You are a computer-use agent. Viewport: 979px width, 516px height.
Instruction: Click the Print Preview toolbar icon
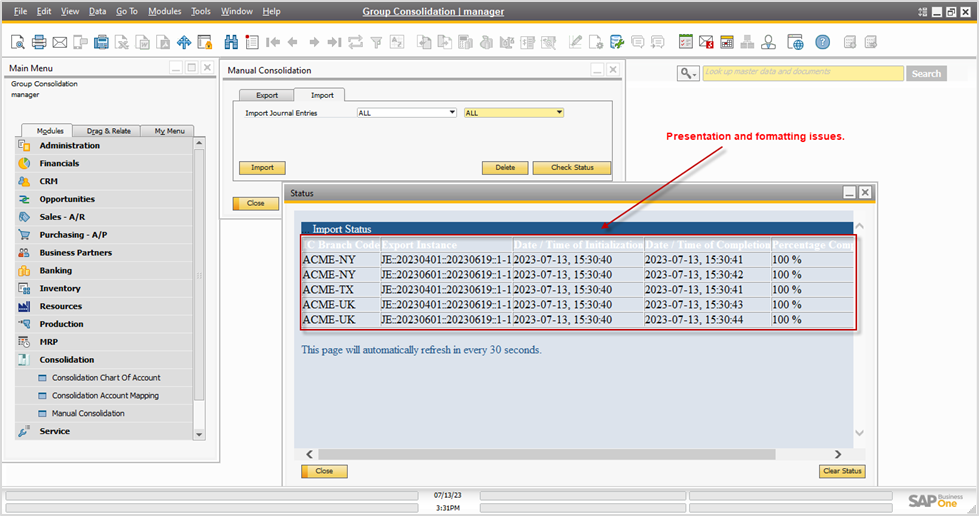click(x=18, y=42)
